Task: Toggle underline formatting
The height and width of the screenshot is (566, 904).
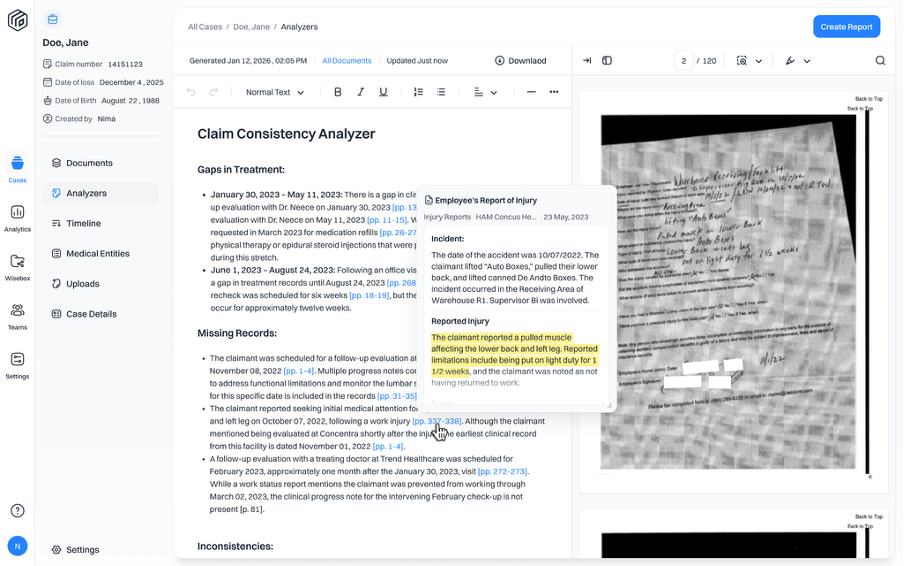Action: tap(383, 92)
